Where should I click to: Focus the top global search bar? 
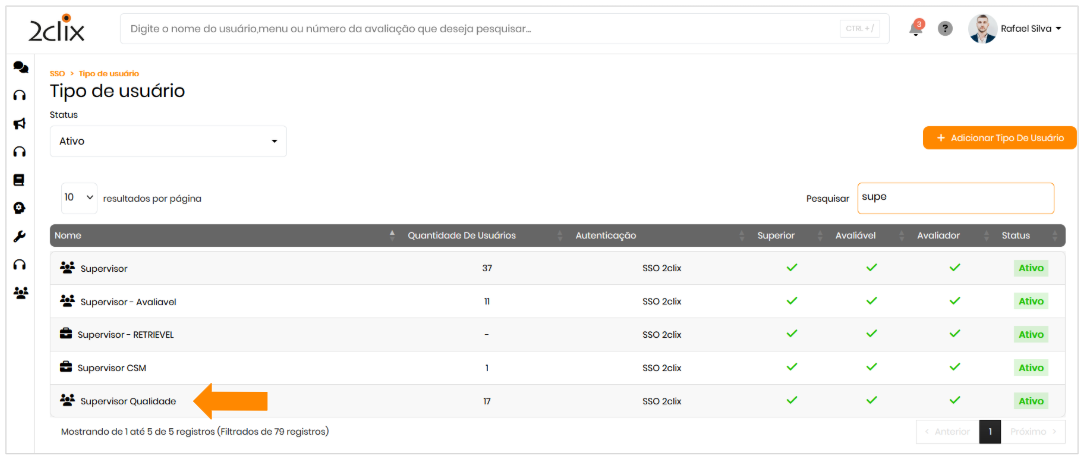[x=480, y=29]
